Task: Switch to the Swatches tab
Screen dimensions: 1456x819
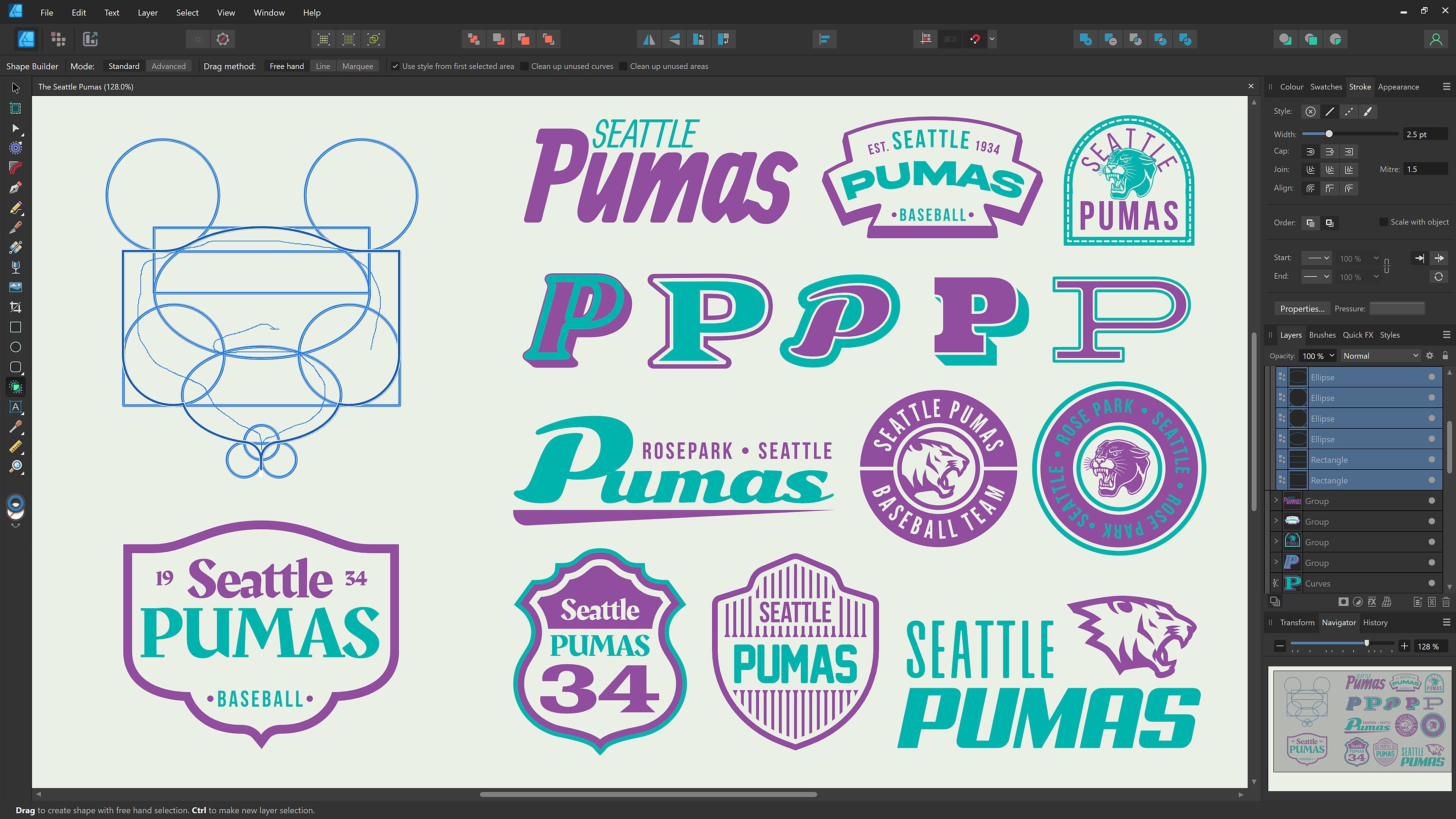Action: 1326,86
